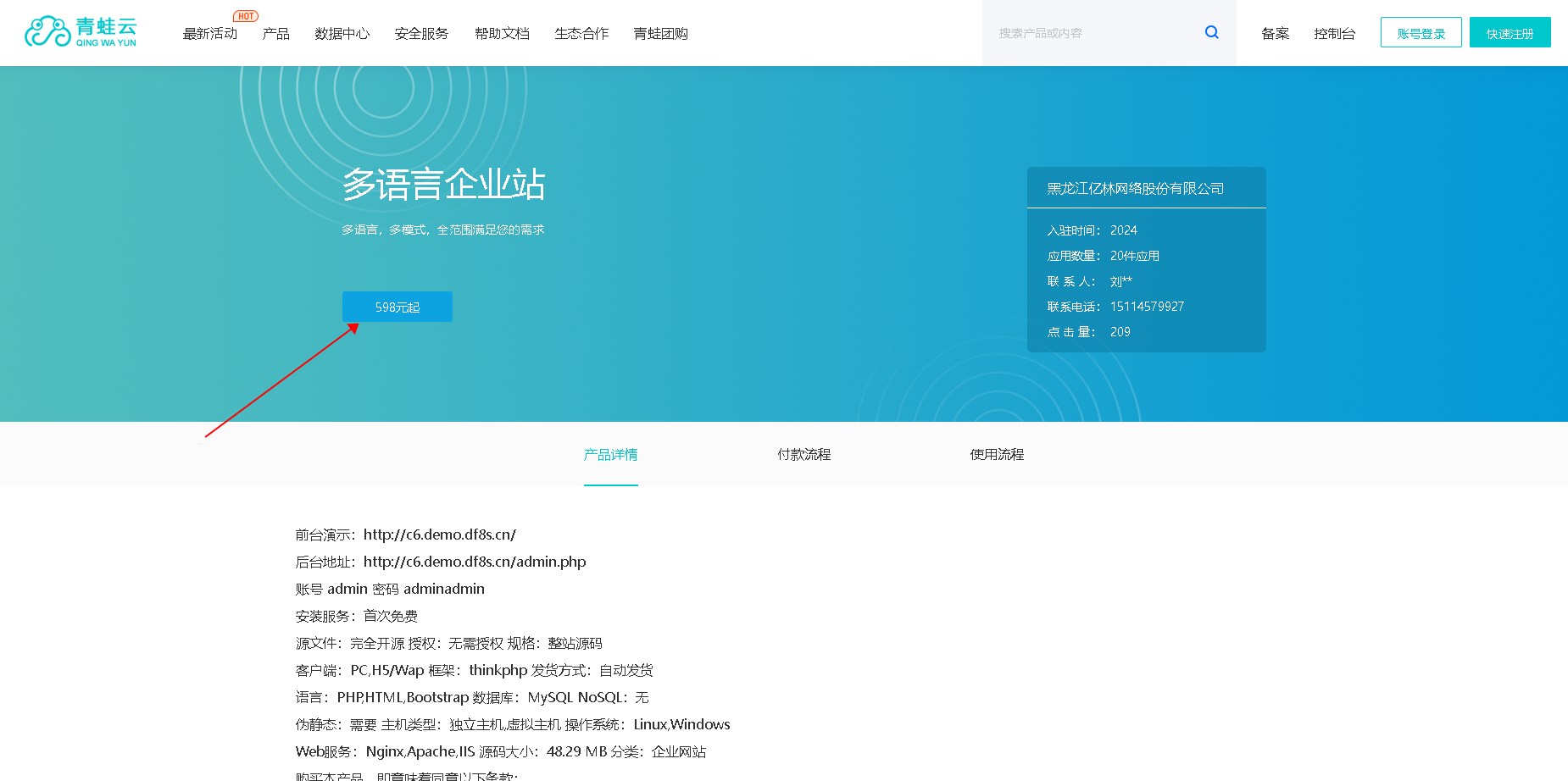
Task: Click the 多语言企业站 title
Action: click(443, 184)
